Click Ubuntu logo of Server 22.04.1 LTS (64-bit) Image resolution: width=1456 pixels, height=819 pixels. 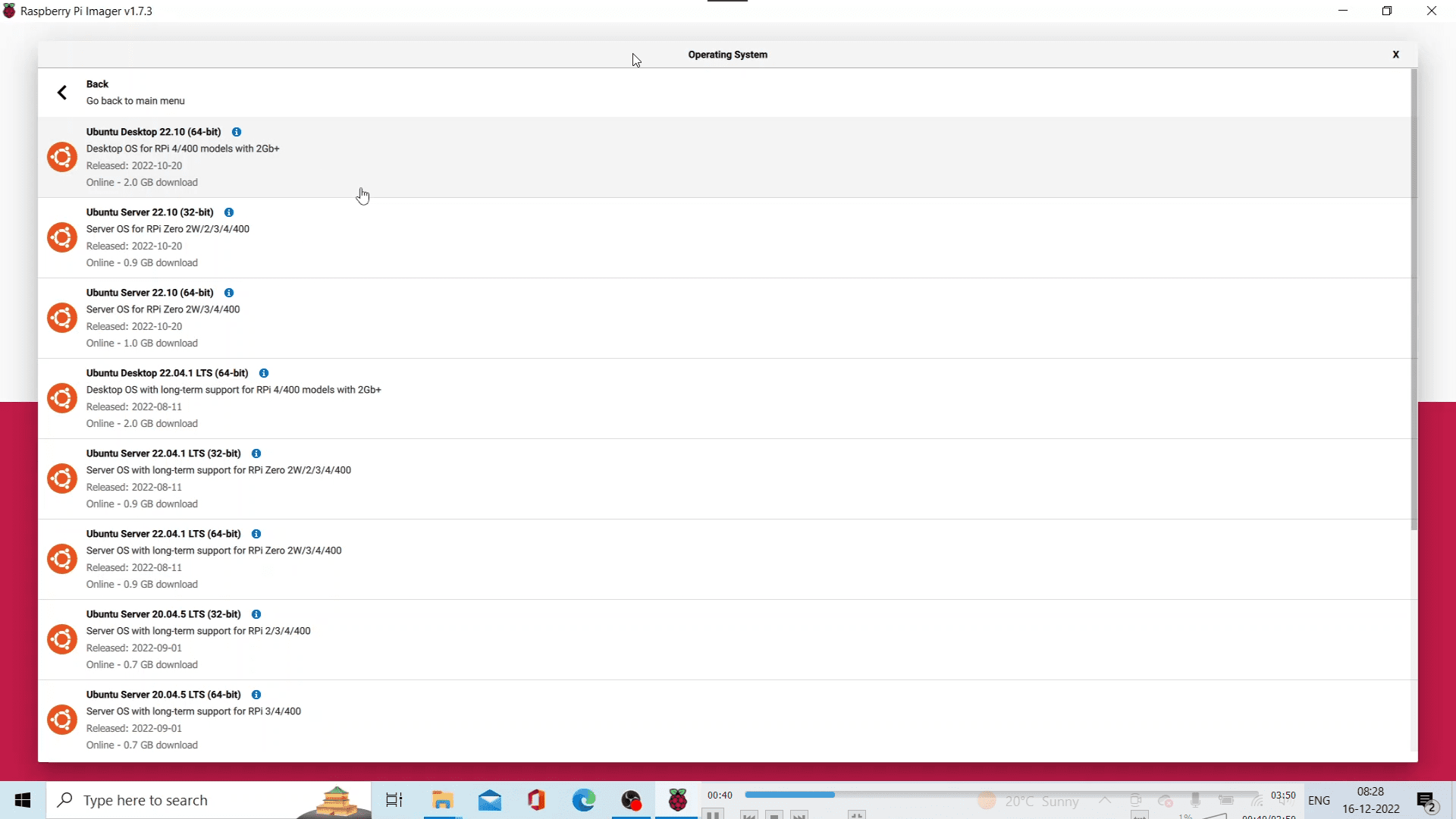pyautogui.click(x=62, y=559)
